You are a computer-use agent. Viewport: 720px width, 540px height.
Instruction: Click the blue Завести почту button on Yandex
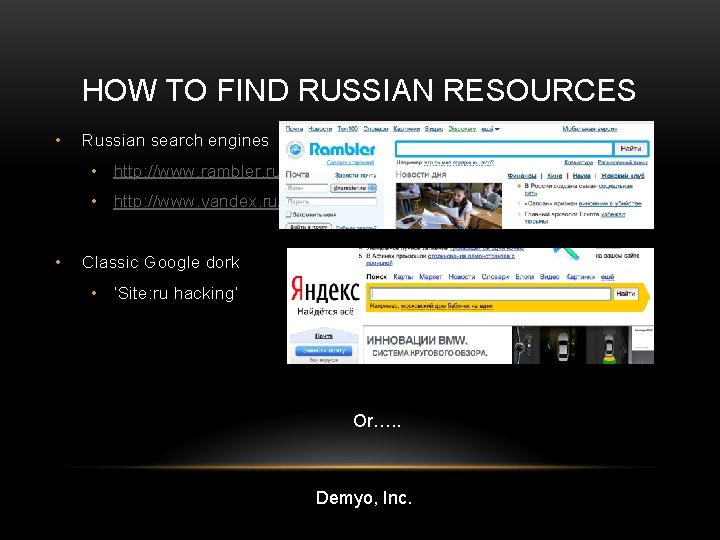point(324,350)
